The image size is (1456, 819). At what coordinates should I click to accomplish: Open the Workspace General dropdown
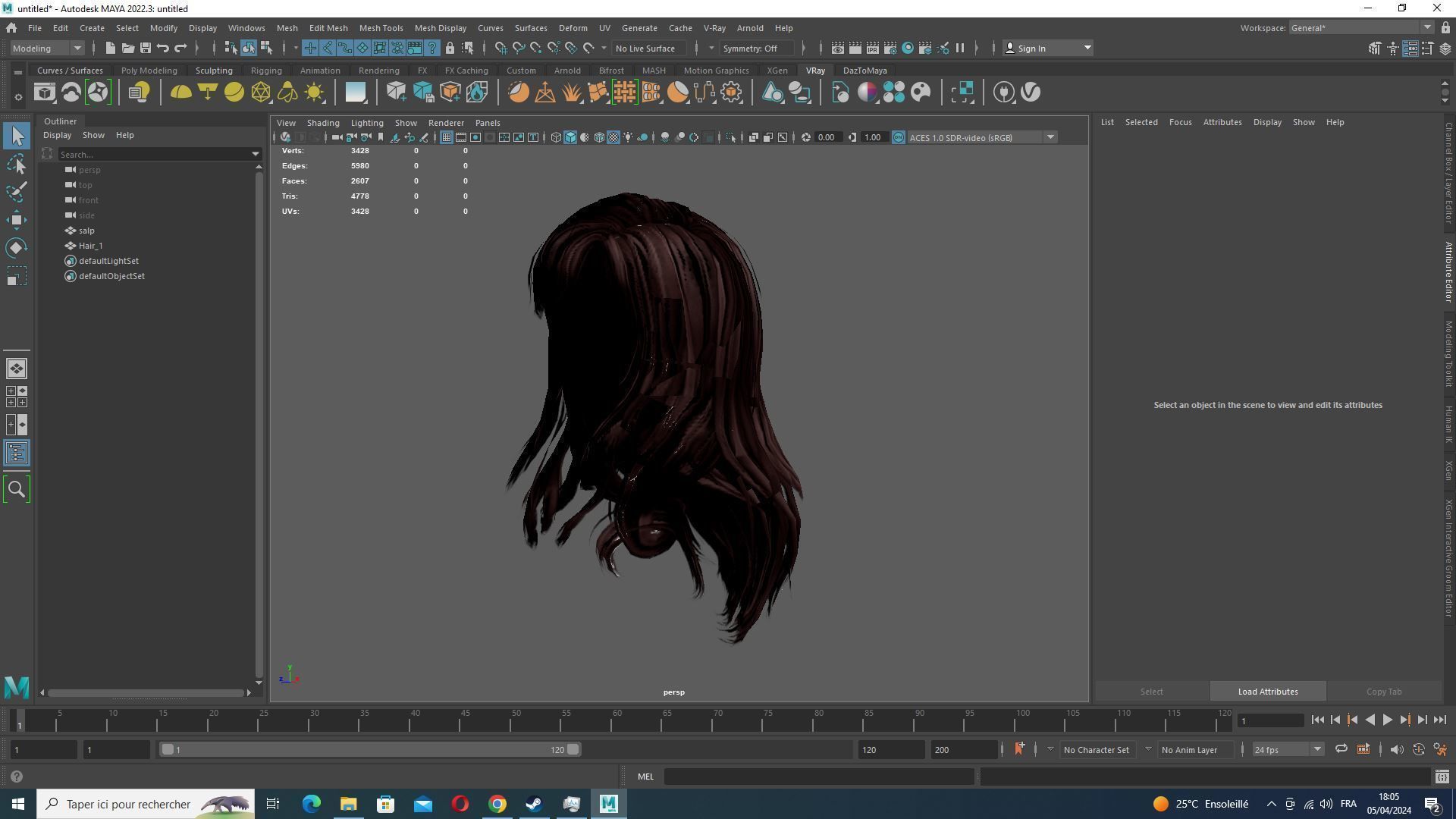(x=1360, y=28)
